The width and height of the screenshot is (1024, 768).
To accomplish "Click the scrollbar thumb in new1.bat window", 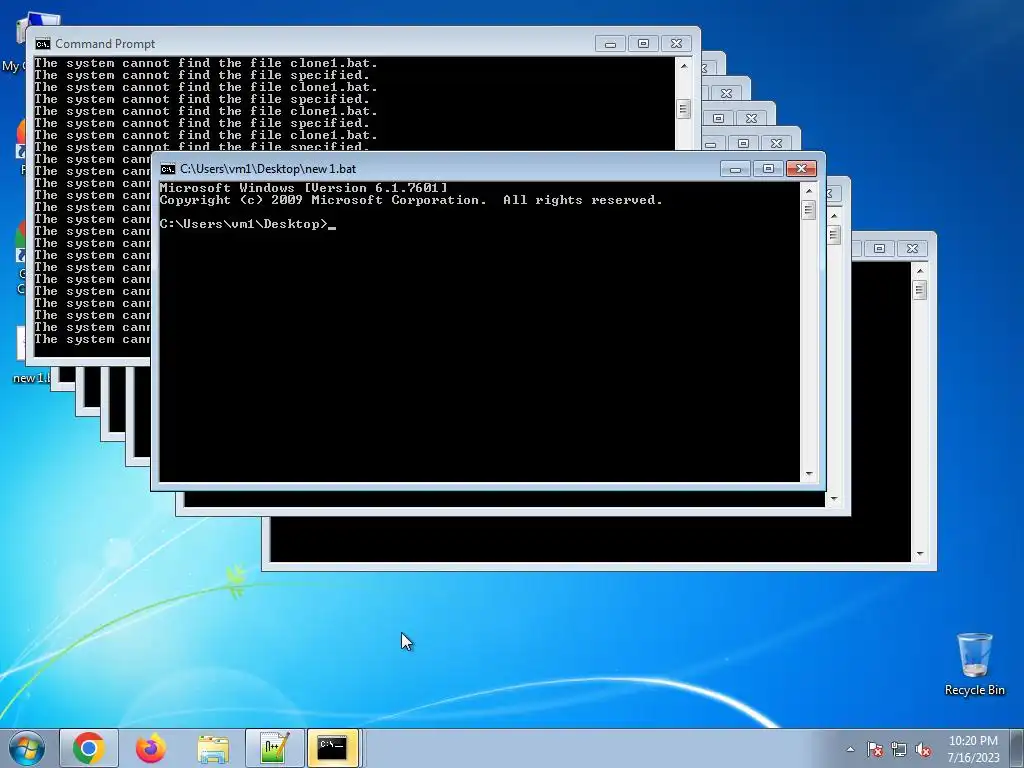I will [808, 210].
